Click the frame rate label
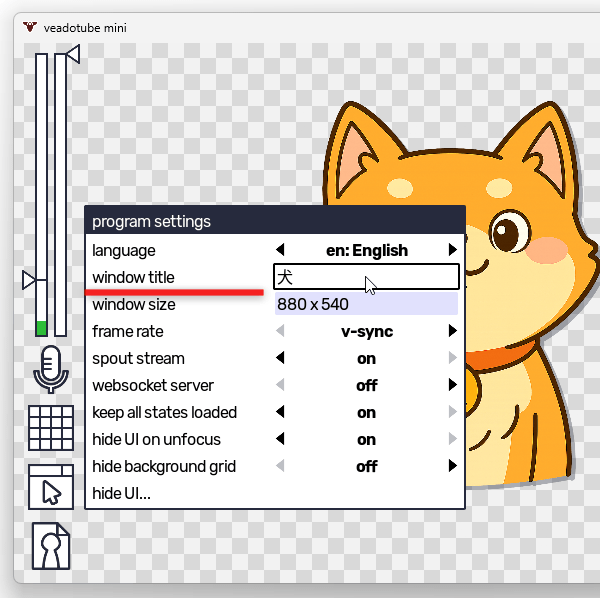Screen dimensions: 600x598 coord(128,331)
